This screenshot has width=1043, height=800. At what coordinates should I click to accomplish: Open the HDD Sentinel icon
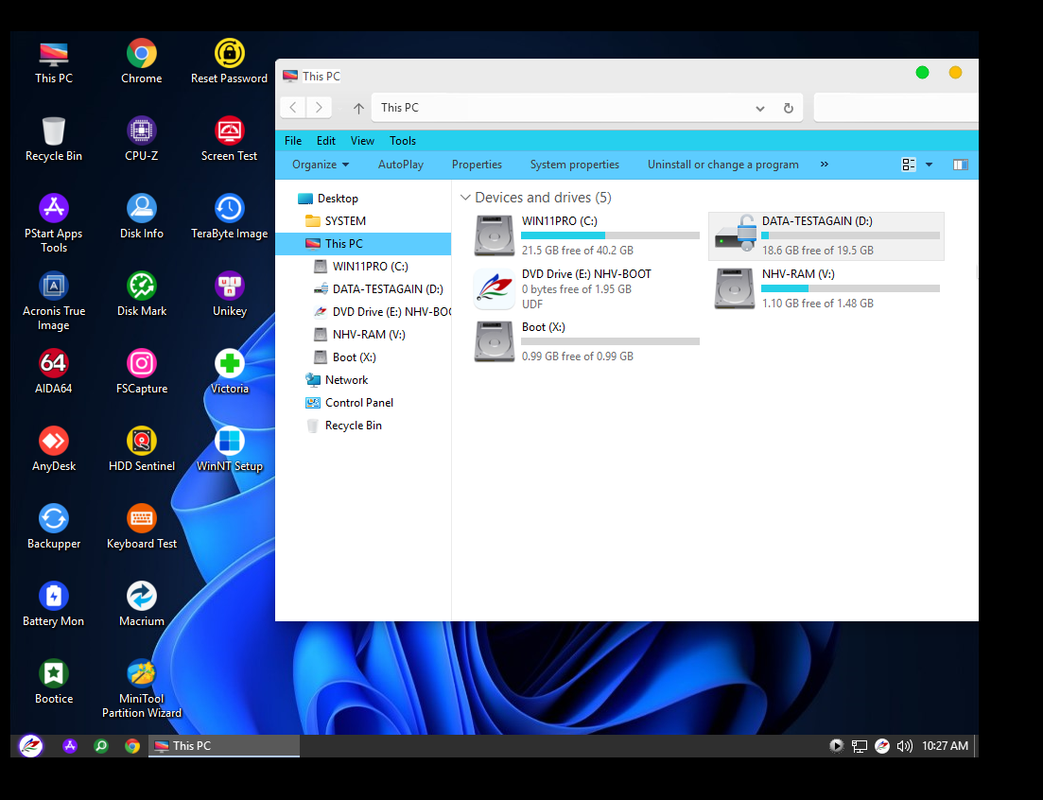(x=141, y=450)
